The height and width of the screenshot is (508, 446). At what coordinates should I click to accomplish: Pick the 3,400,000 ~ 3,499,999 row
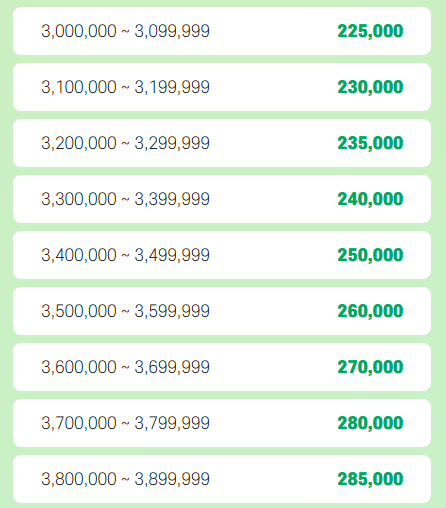222,255
